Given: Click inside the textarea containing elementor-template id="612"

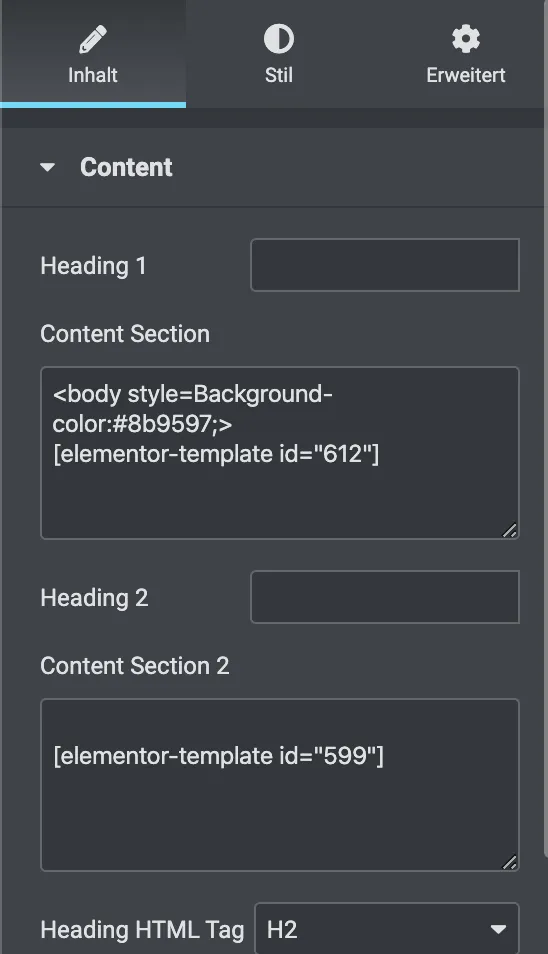Looking at the screenshot, I should point(280,453).
